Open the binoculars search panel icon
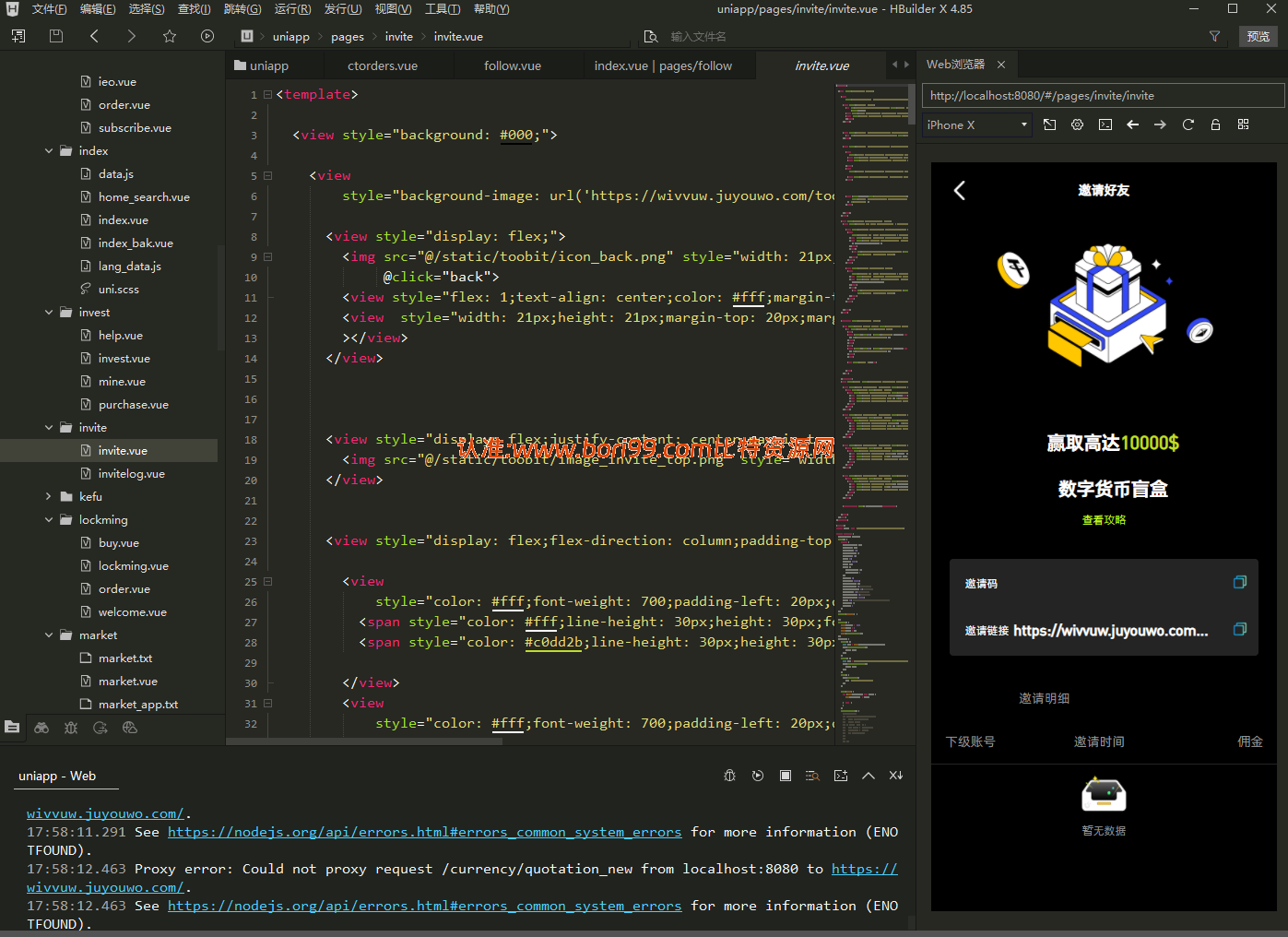Image resolution: width=1288 pixels, height=937 pixels. click(x=41, y=727)
